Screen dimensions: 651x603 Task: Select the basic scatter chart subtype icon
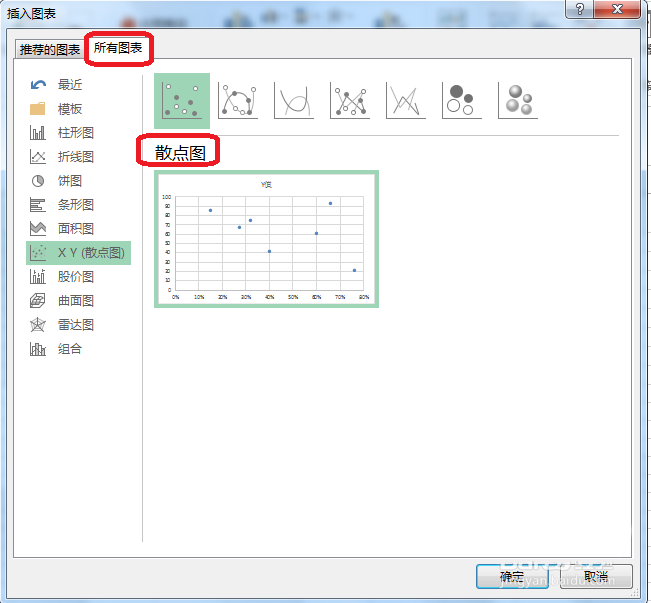coord(181,100)
